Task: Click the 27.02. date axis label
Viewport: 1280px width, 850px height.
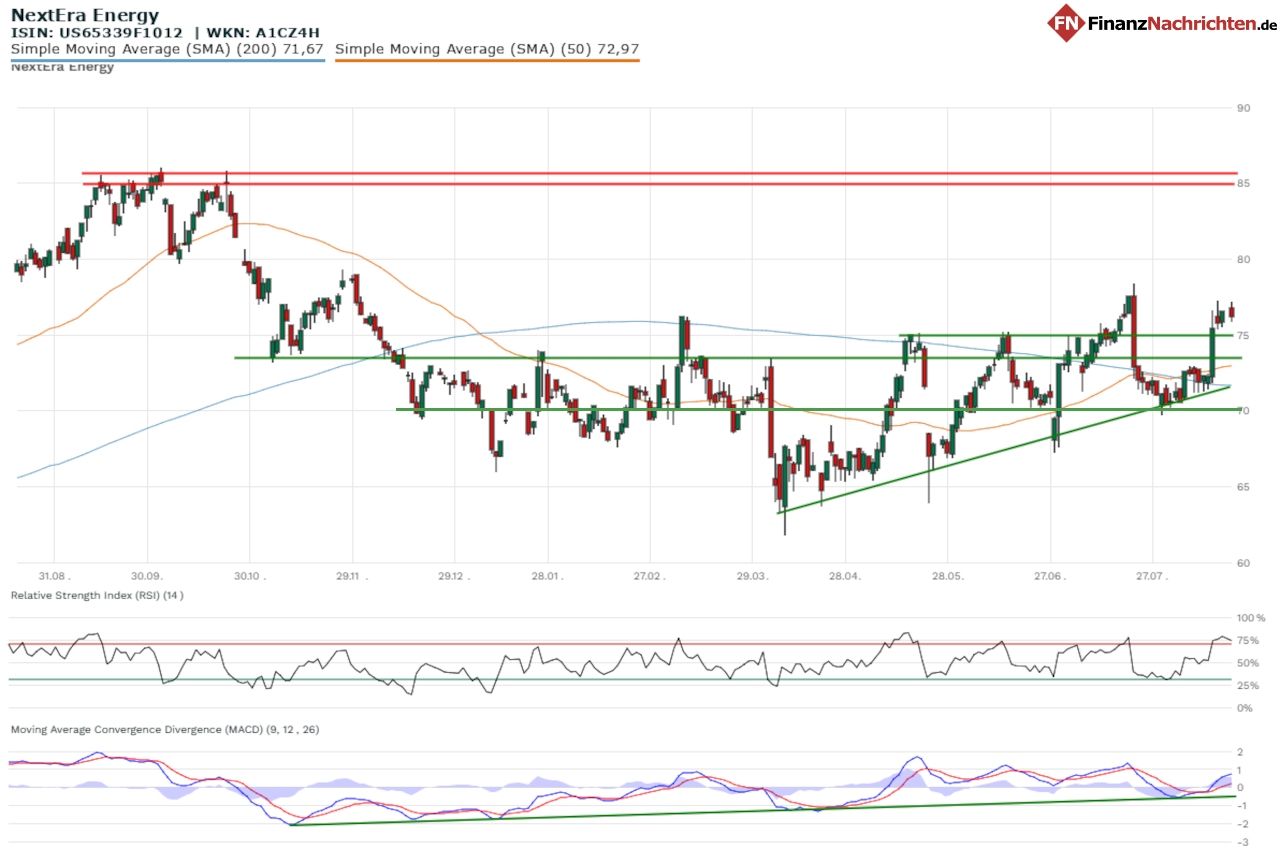Action: 650,577
